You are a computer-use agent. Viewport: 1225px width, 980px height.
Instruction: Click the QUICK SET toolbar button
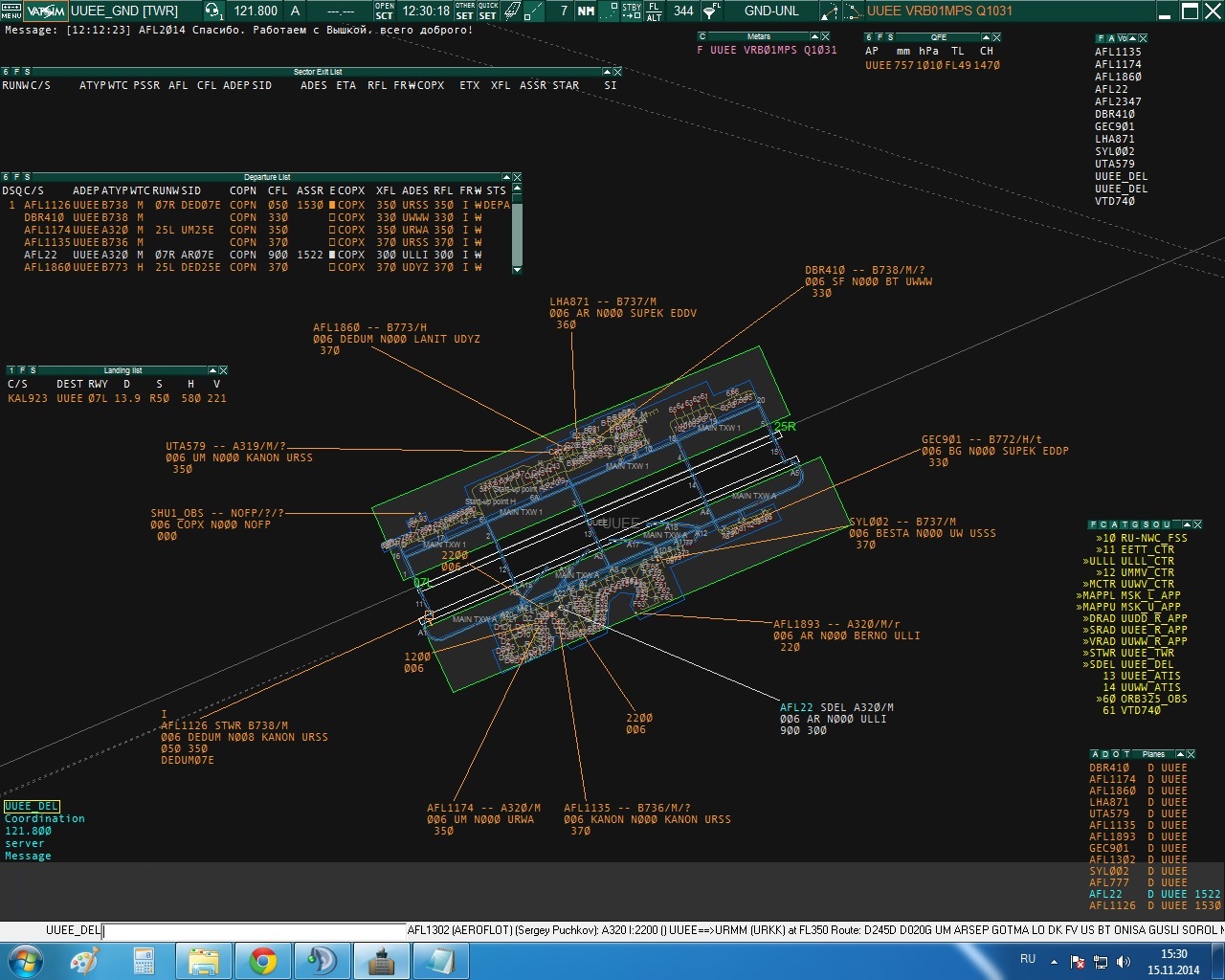click(487, 11)
